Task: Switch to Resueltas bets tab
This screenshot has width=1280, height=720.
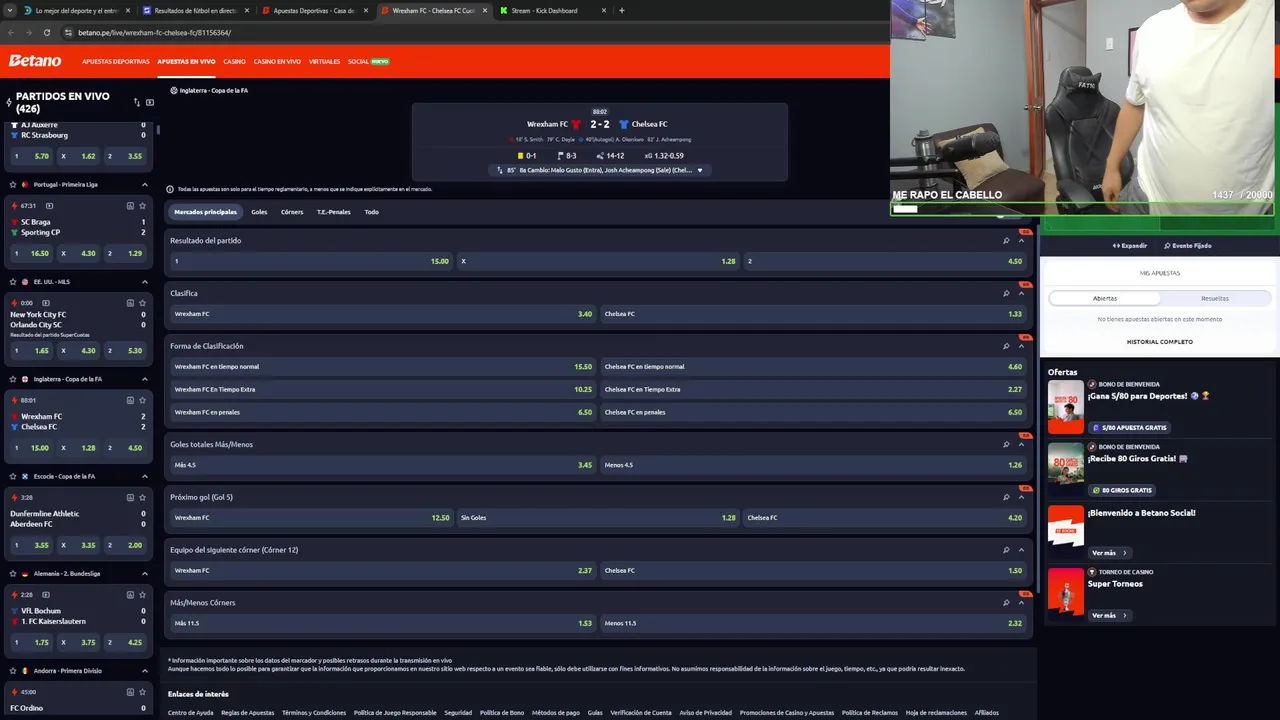Action: [x=1215, y=298]
